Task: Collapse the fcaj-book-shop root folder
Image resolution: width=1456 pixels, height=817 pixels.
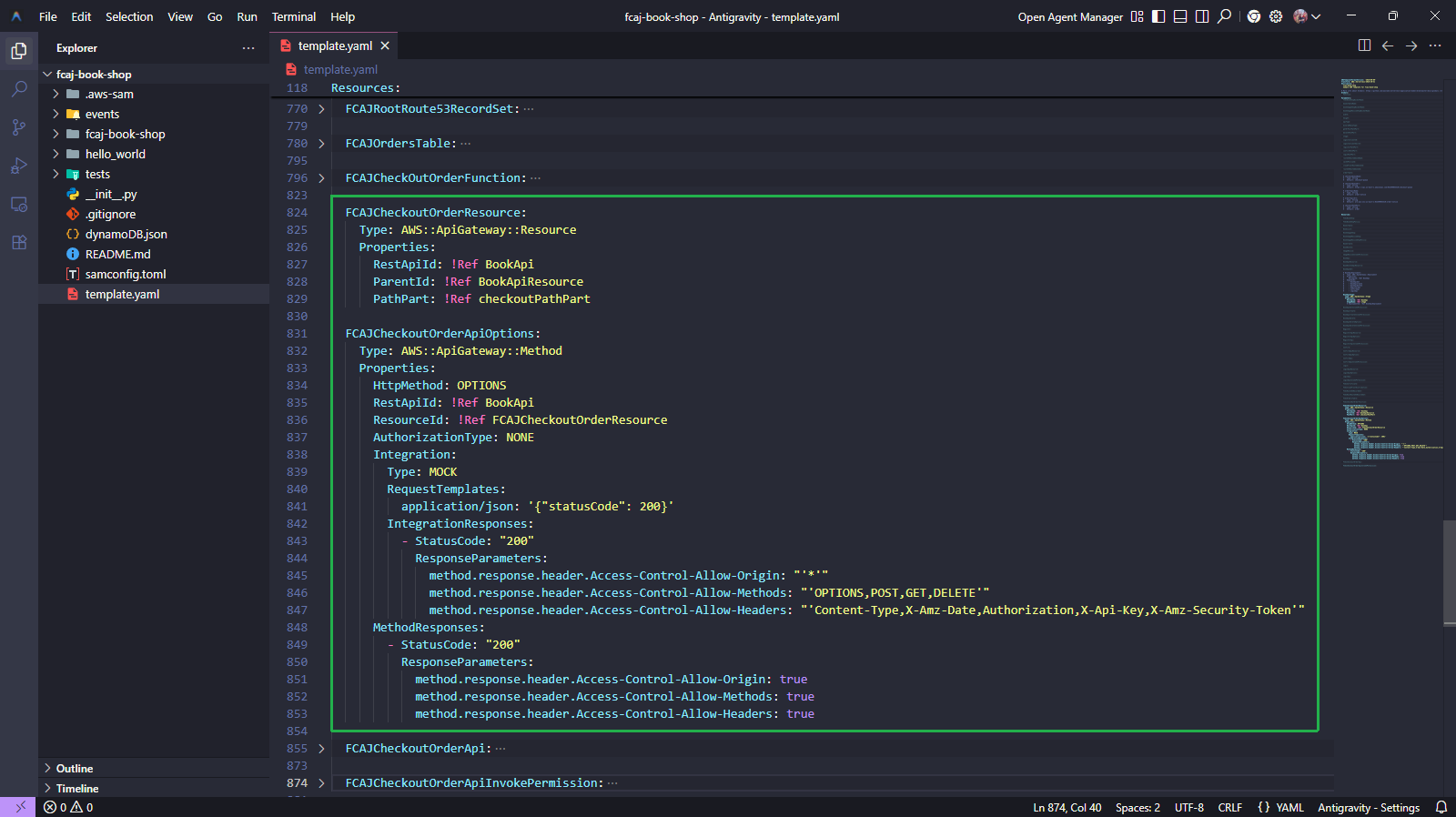Action: (47, 75)
